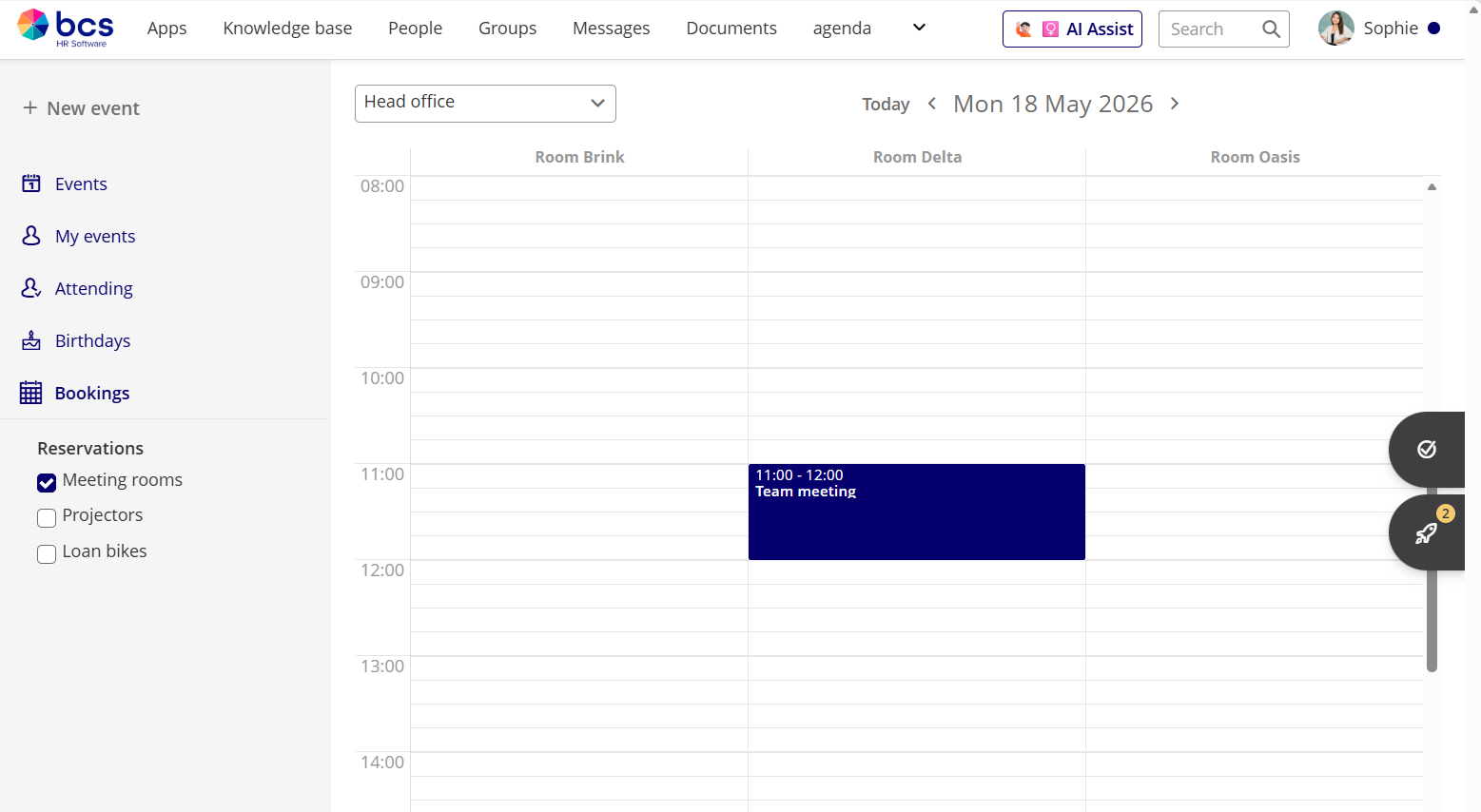Screen dimensions: 1481x812
Task: Click the bcs HR Software logo
Action: (x=65, y=29)
